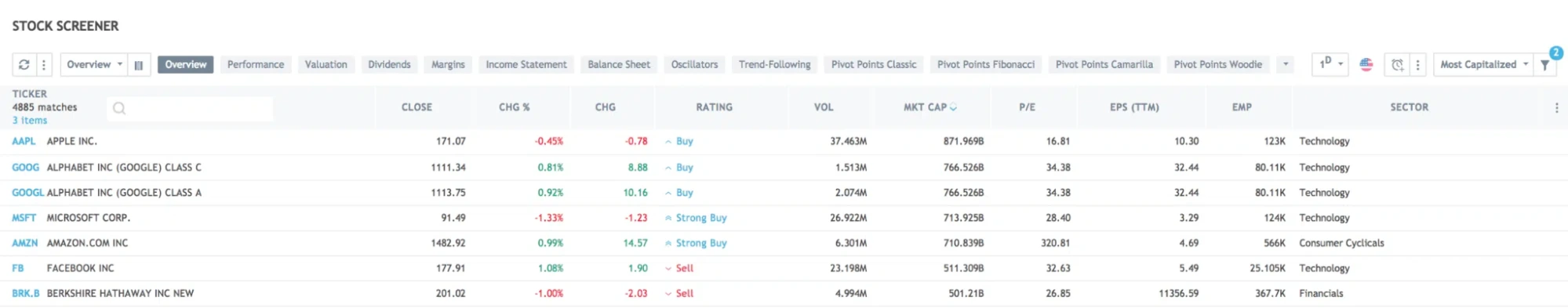The image size is (1568, 308).
Task: Open the column setup bars icon
Action: pyautogui.click(x=139, y=65)
